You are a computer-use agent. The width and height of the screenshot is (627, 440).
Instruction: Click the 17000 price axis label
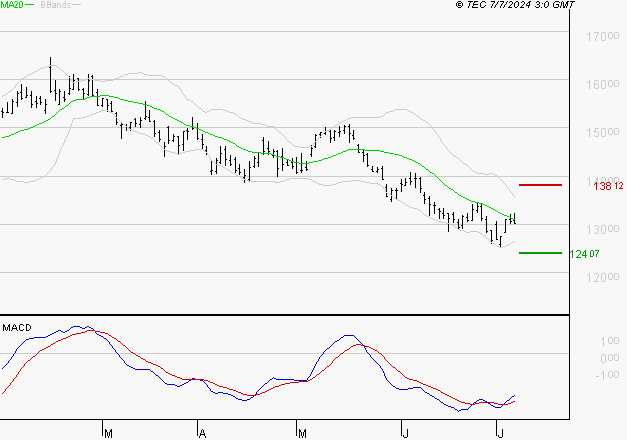(603, 36)
